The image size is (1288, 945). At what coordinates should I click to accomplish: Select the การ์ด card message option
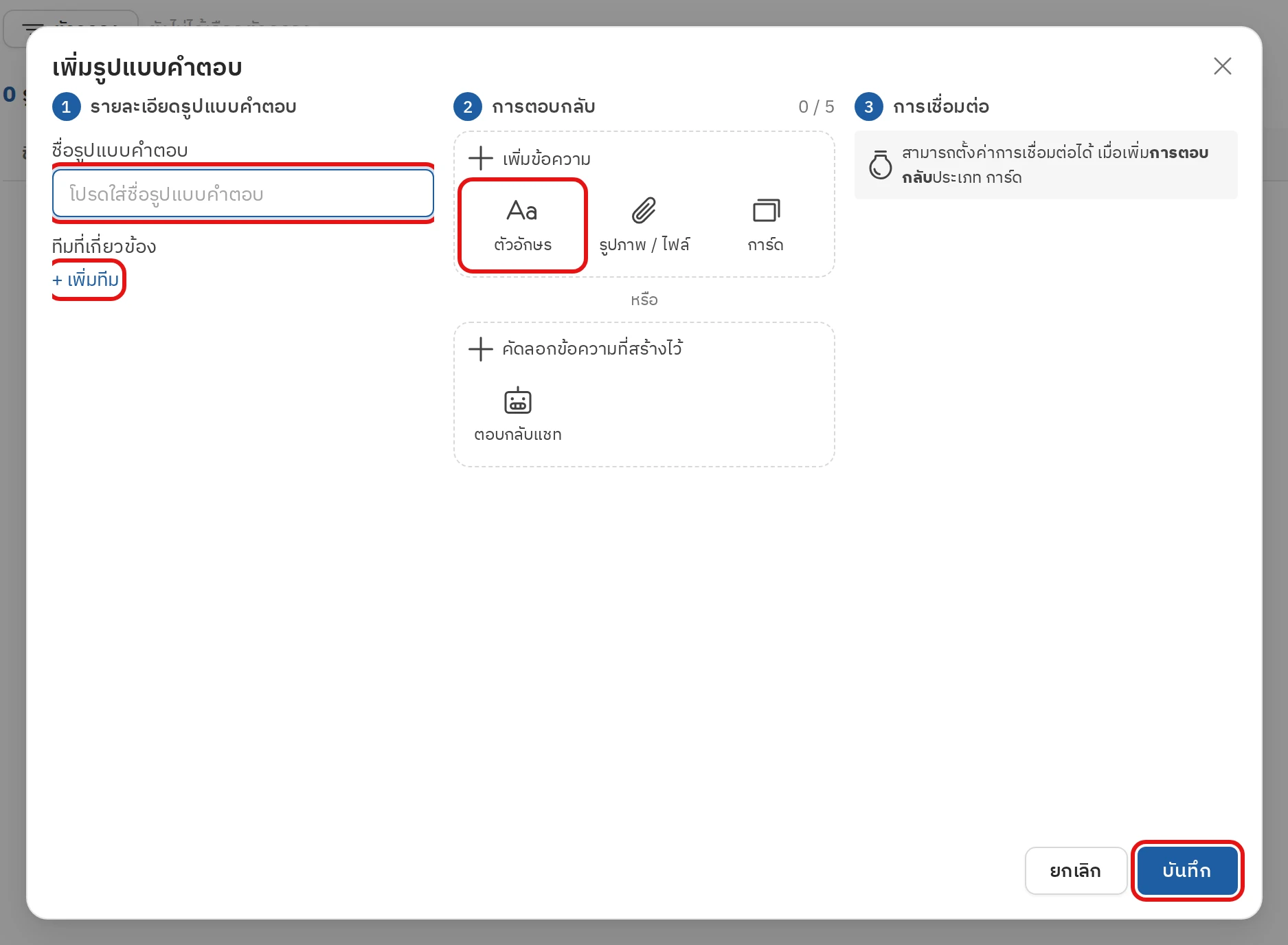766,225
